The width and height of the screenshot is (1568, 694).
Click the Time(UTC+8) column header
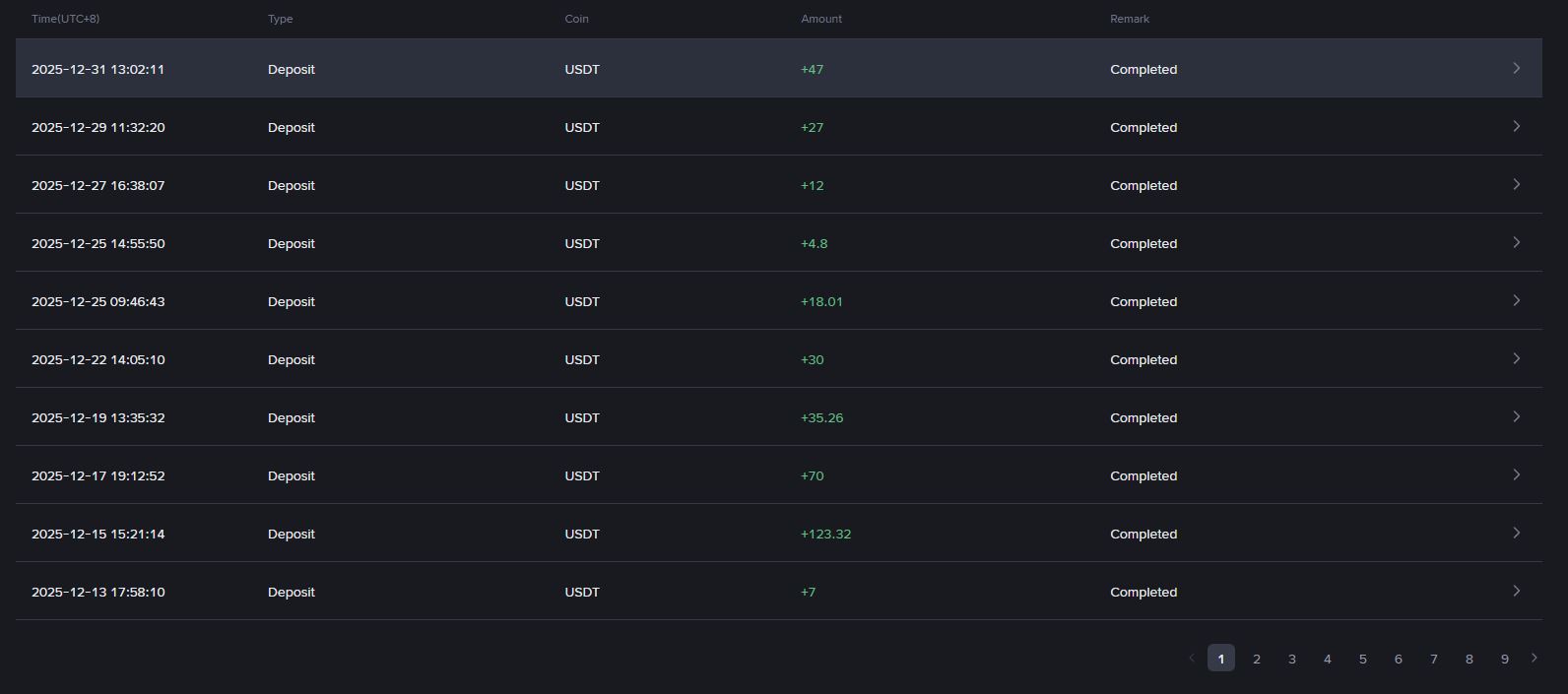65,19
